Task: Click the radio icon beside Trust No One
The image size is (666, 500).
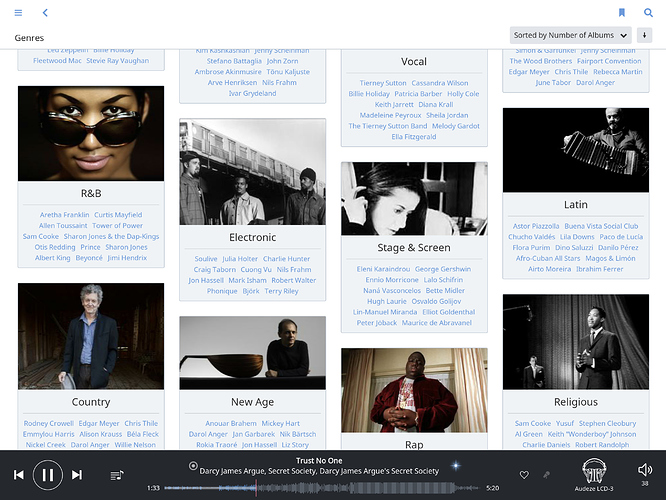Action: click(193, 466)
